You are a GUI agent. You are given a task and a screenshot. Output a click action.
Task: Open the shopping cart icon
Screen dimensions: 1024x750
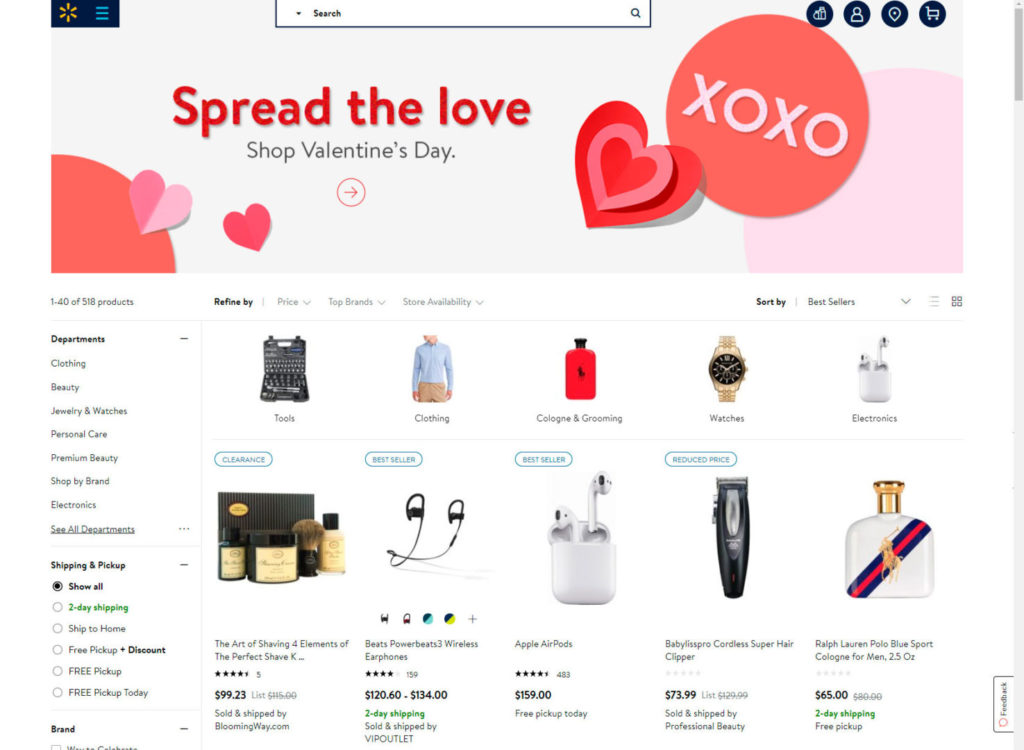coord(932,14)
